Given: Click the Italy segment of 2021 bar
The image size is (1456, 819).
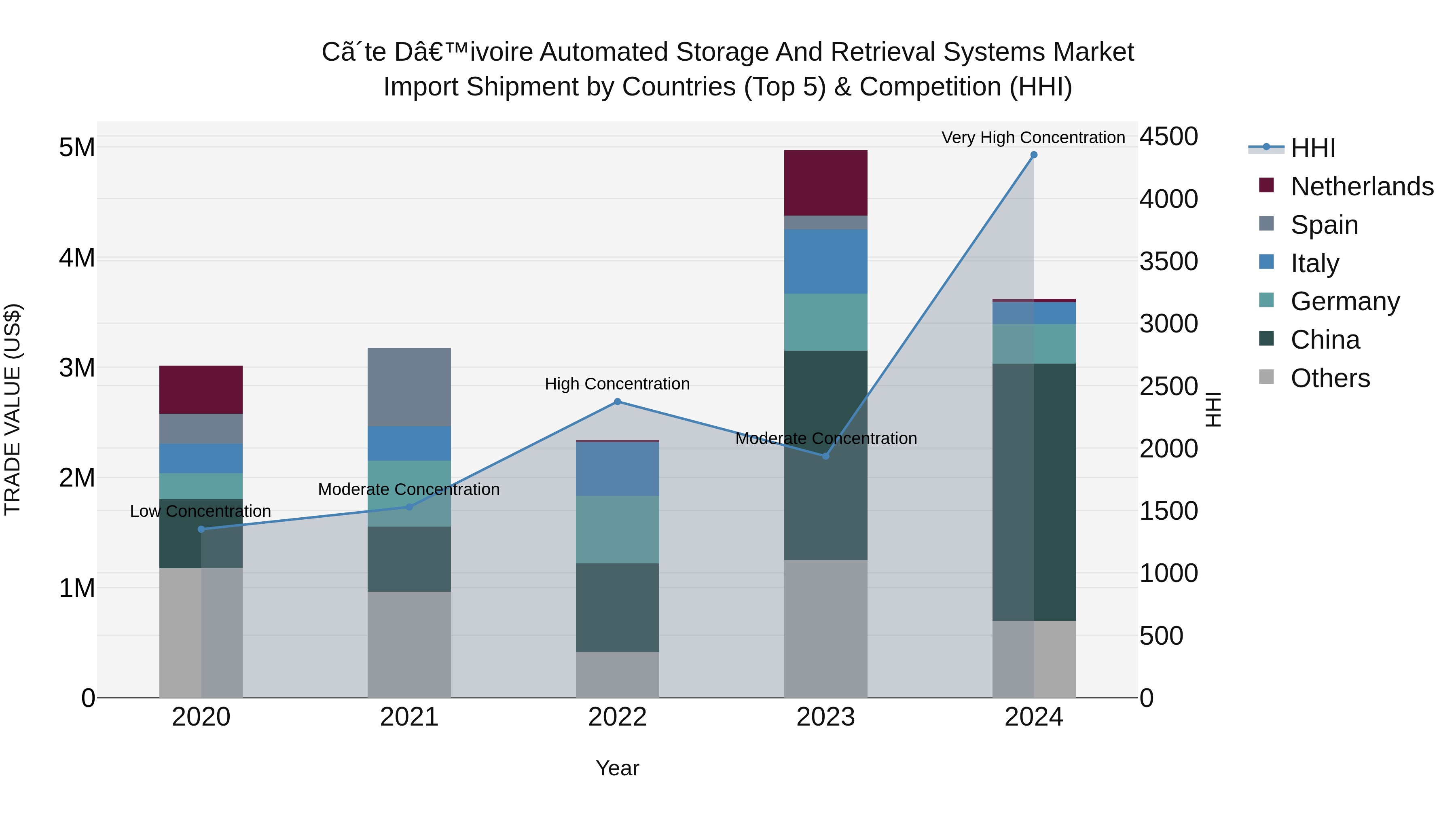Looking at the screenshot, I should [409, 444].
